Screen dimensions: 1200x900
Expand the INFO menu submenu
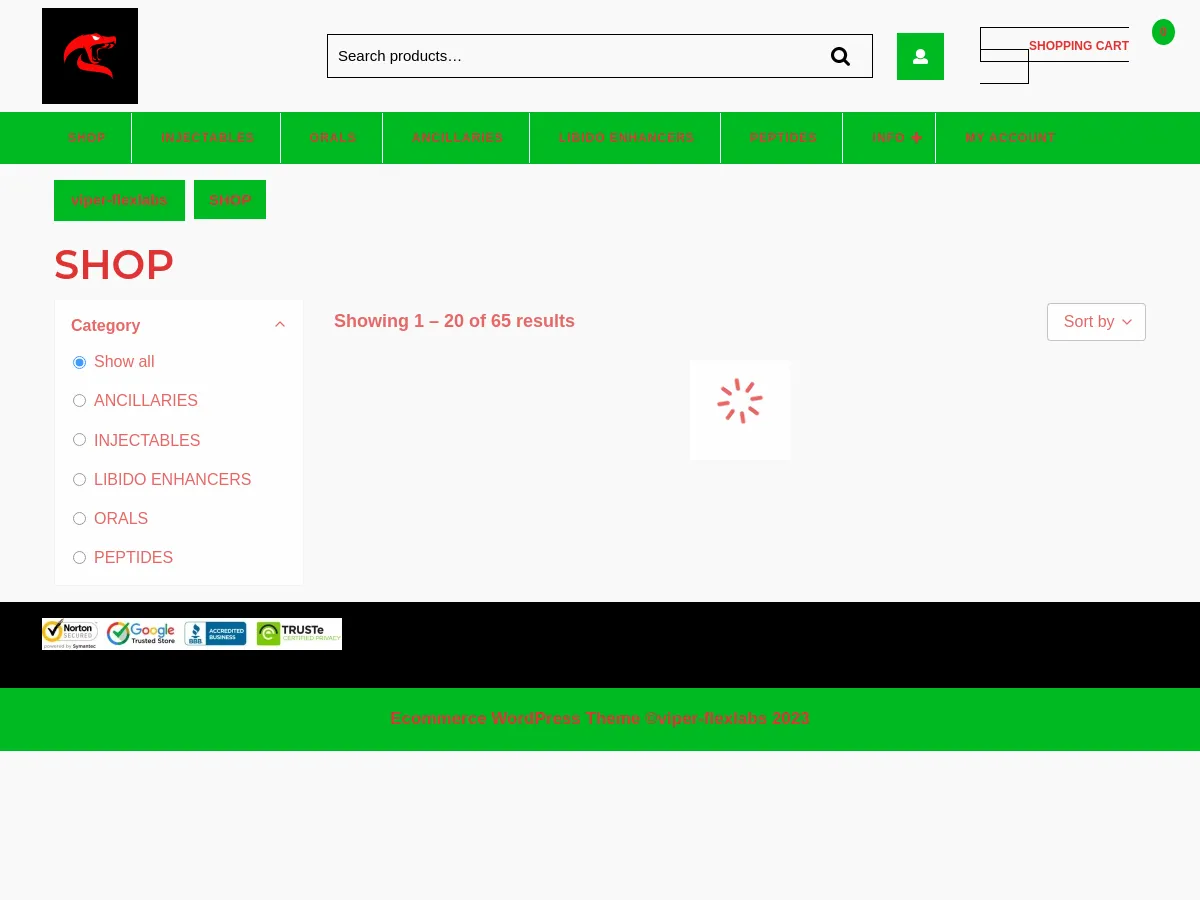coord(917,138)
